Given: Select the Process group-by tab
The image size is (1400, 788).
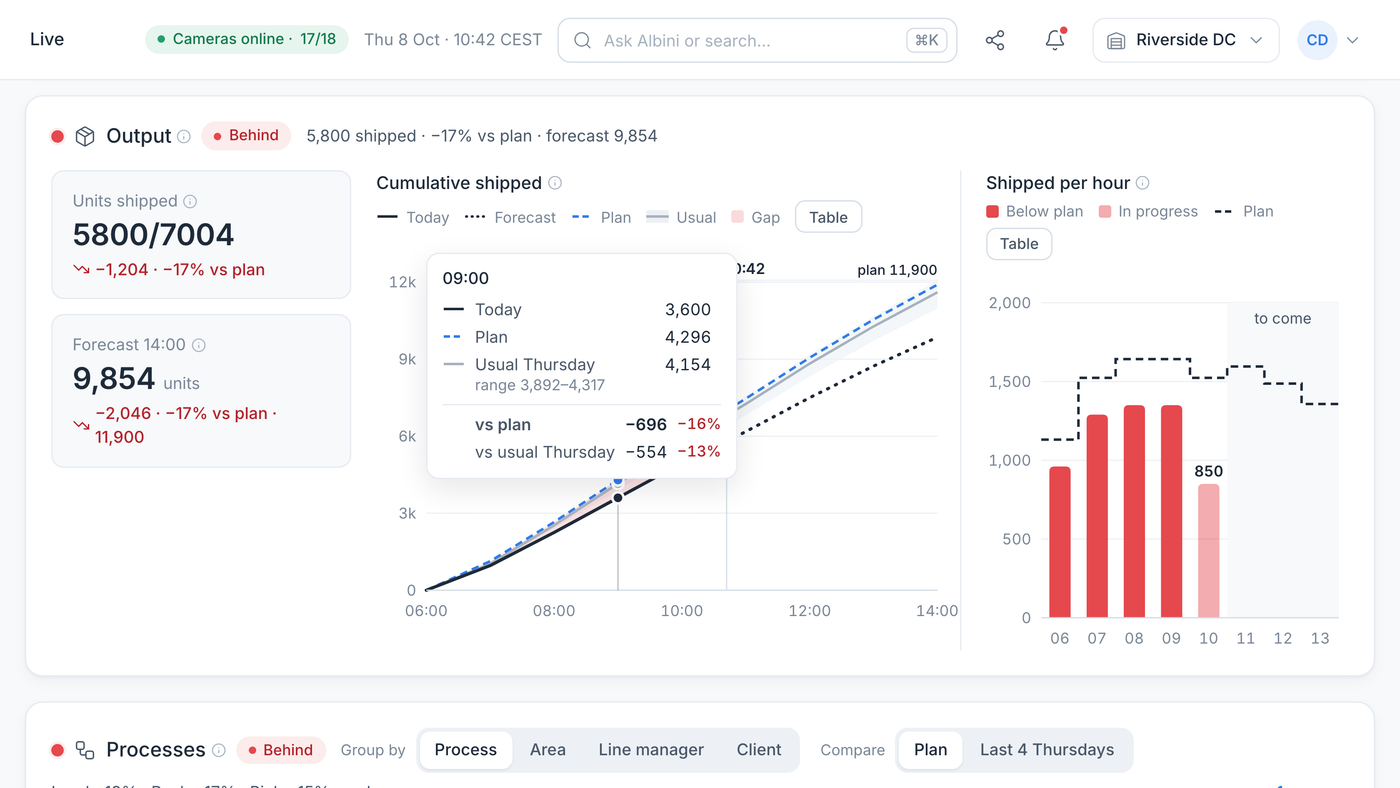Looking at the screenshot, I should pyautogui.click(x=466, y=750).
